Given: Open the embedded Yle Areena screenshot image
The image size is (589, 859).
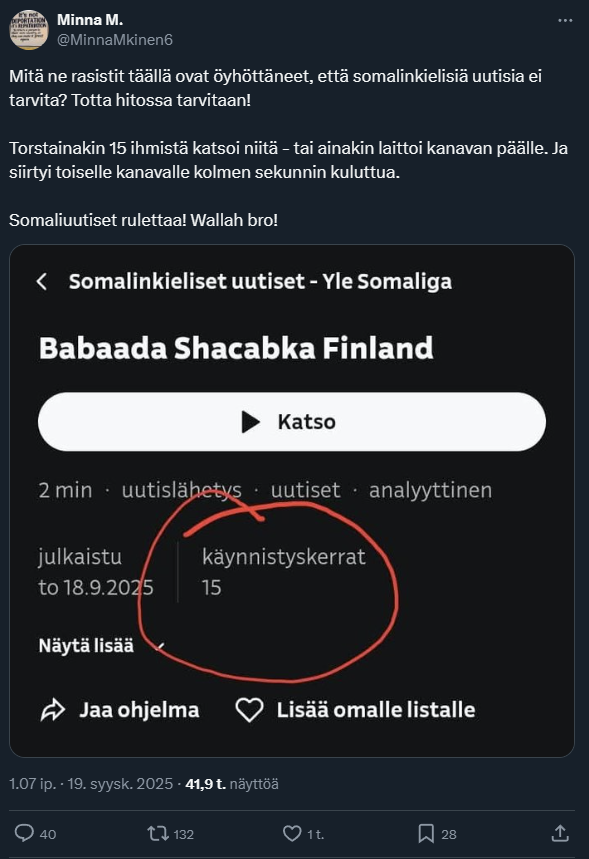Looking at the screenshot, I should point(291,501).
